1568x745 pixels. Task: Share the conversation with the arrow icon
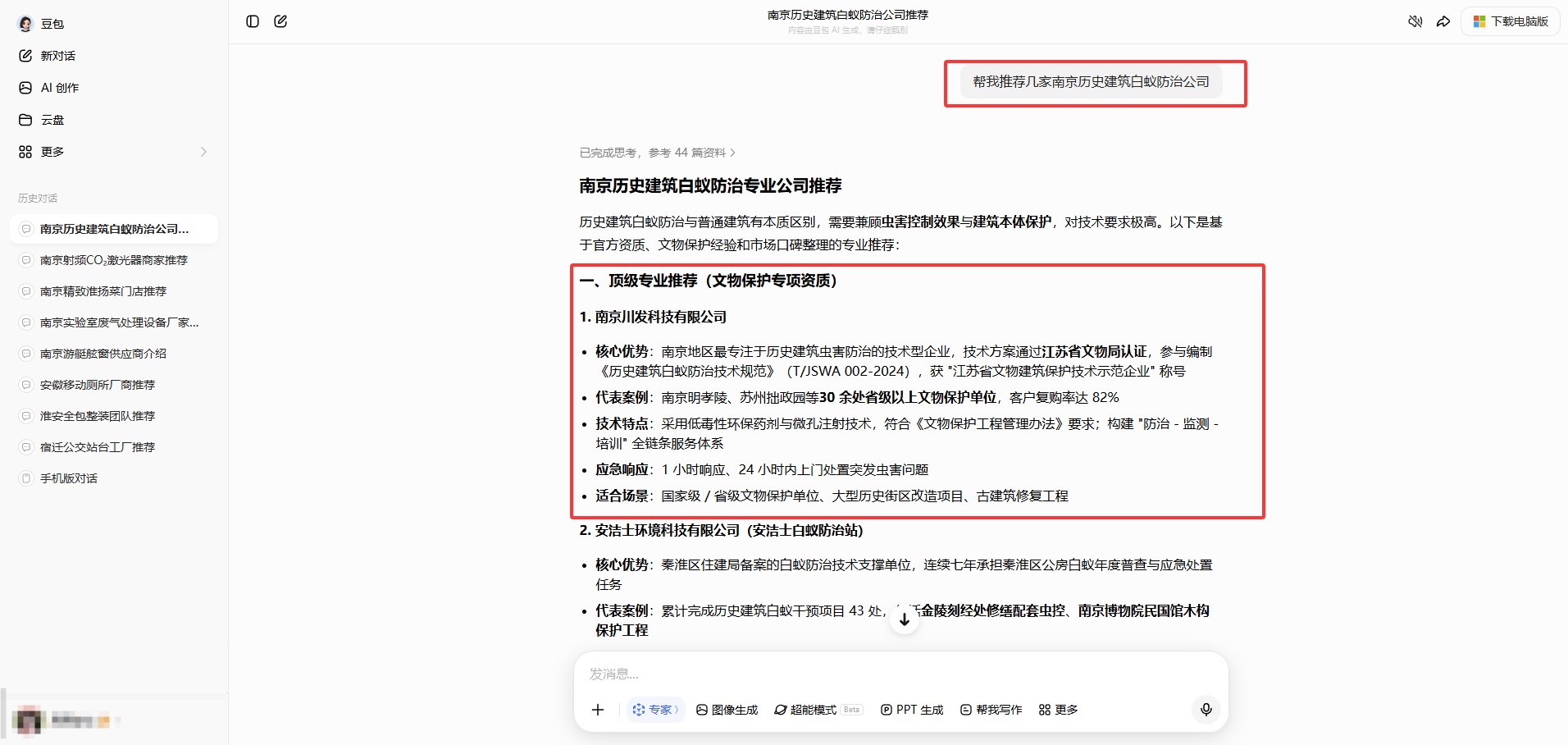pos(1443,21)
